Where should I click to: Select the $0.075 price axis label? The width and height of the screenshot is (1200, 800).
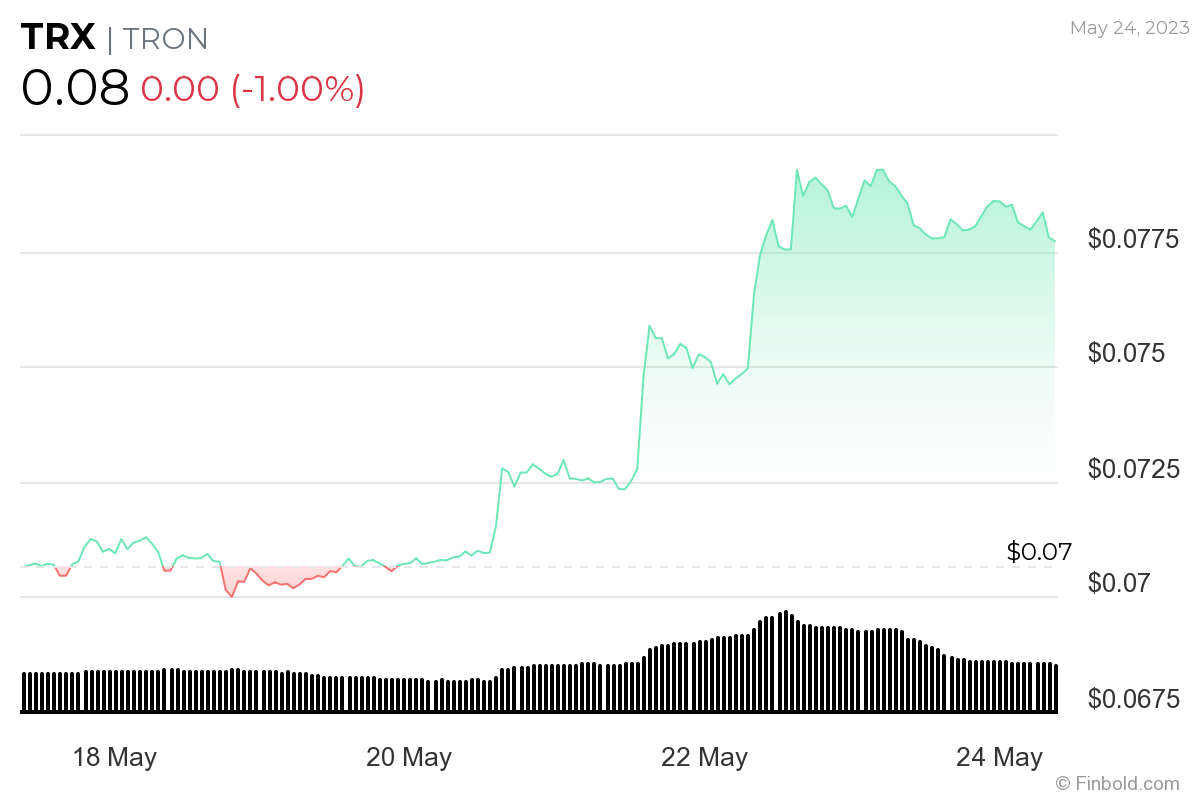point(1127,353)
